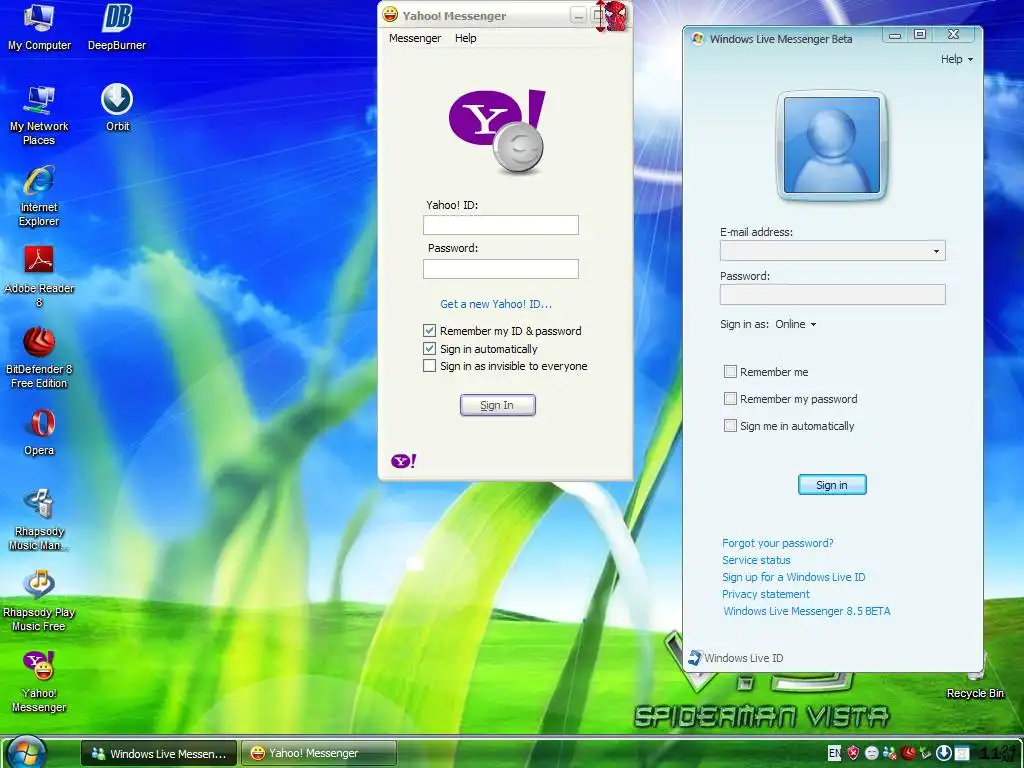Select the Internet Explorer desktop icon
The image size is (1024, 768).
[x=39, y=196]
